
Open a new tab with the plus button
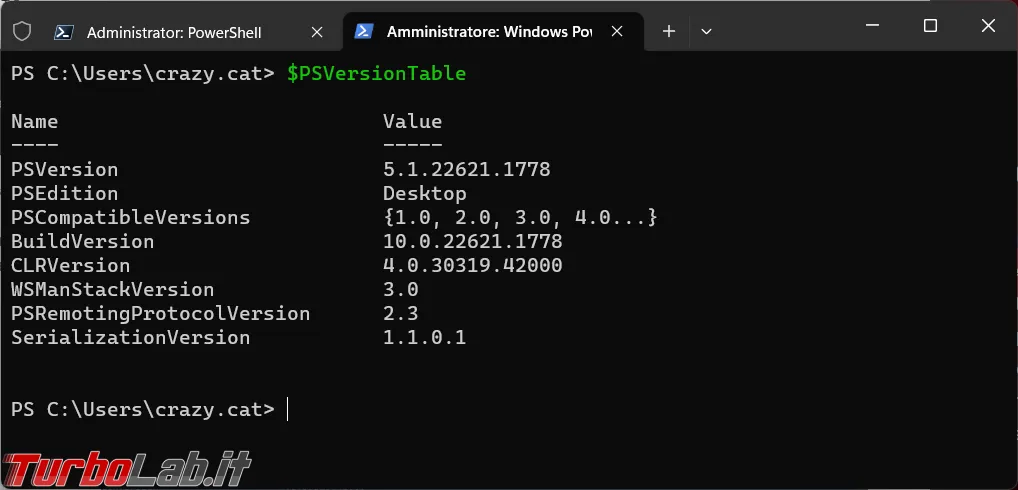669,31
